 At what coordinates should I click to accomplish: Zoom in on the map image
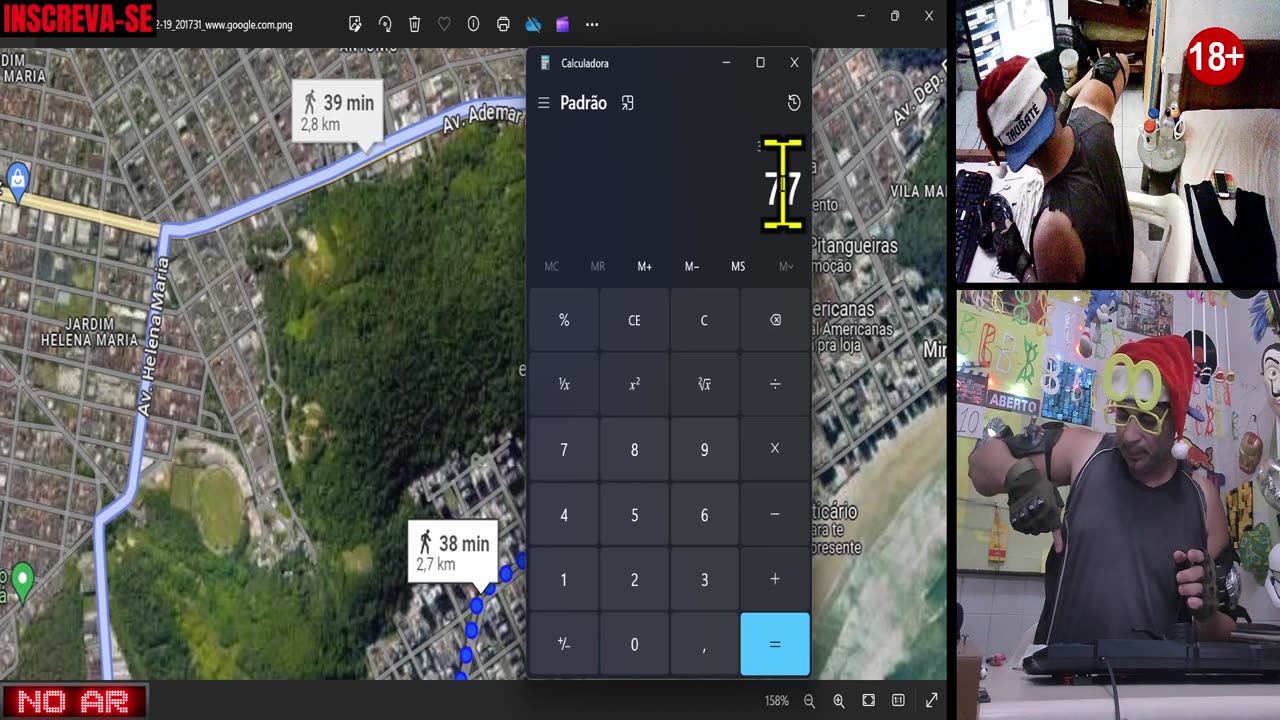click(839, 701)
